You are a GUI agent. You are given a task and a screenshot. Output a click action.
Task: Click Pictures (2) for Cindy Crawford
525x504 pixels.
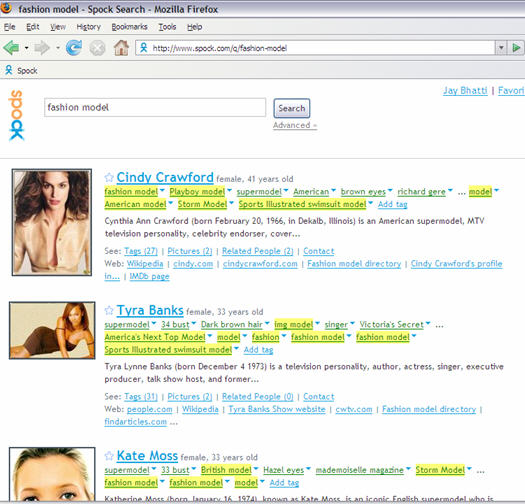(x=190, y=251)
